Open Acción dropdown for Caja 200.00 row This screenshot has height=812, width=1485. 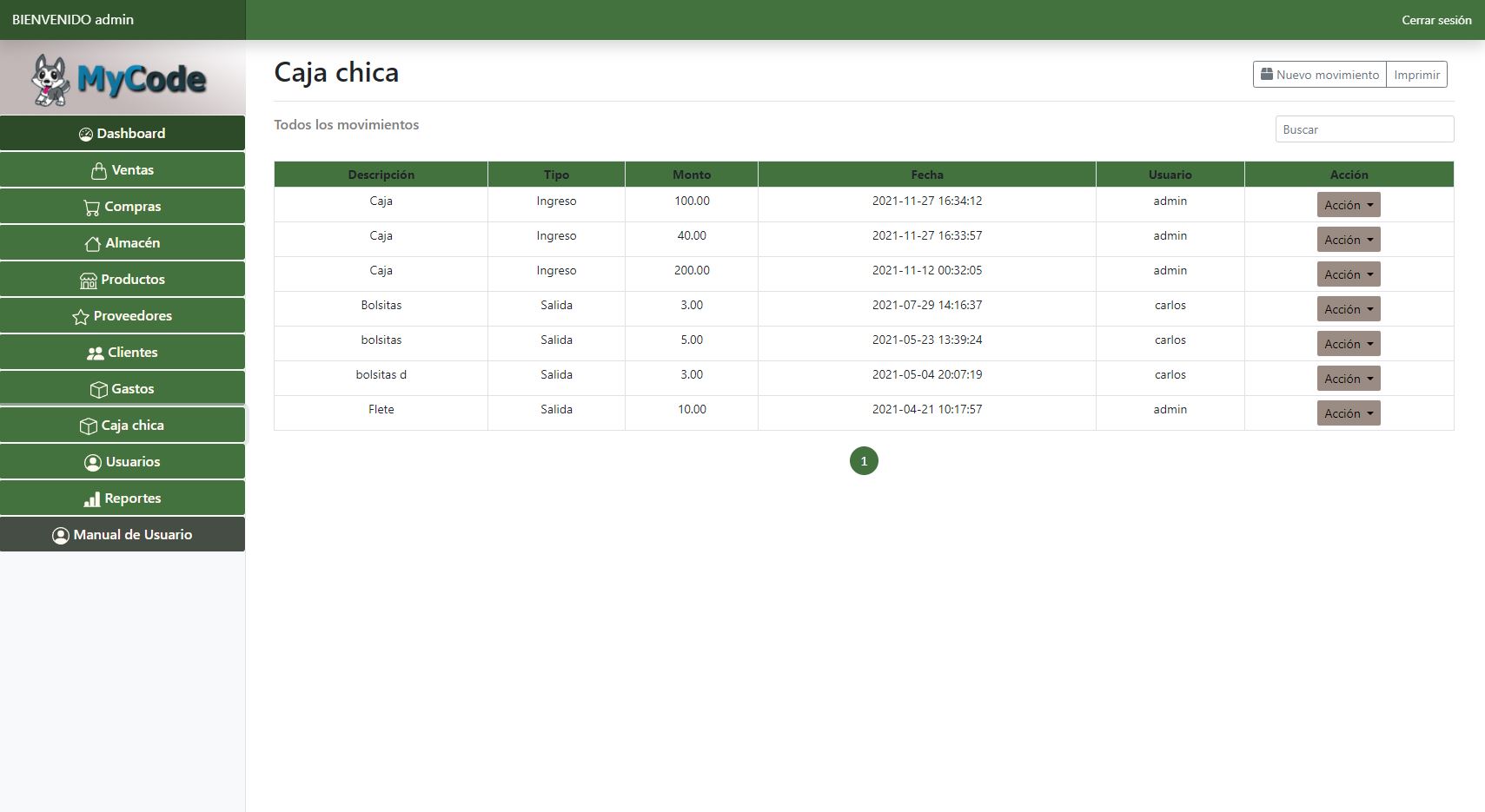click(x=1348, y=274)
